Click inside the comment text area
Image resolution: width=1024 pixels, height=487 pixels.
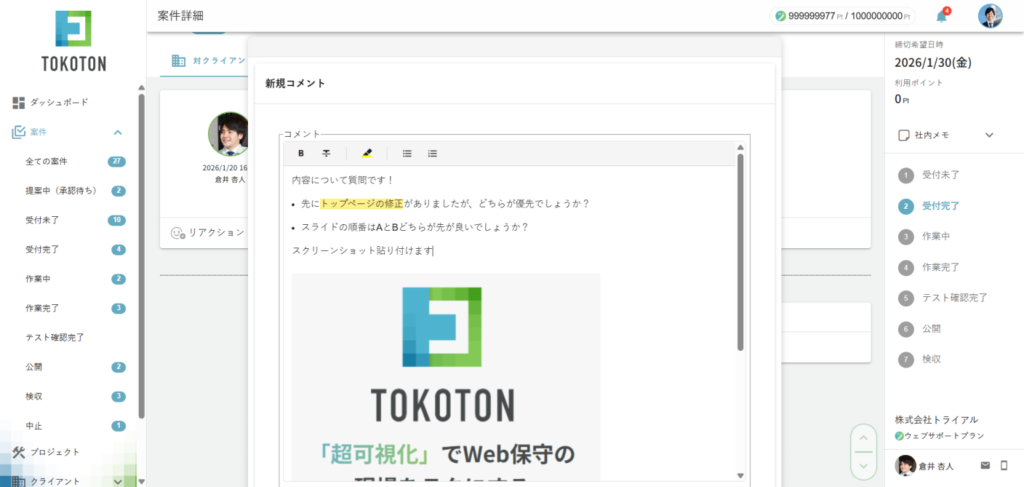pos(510,250)
